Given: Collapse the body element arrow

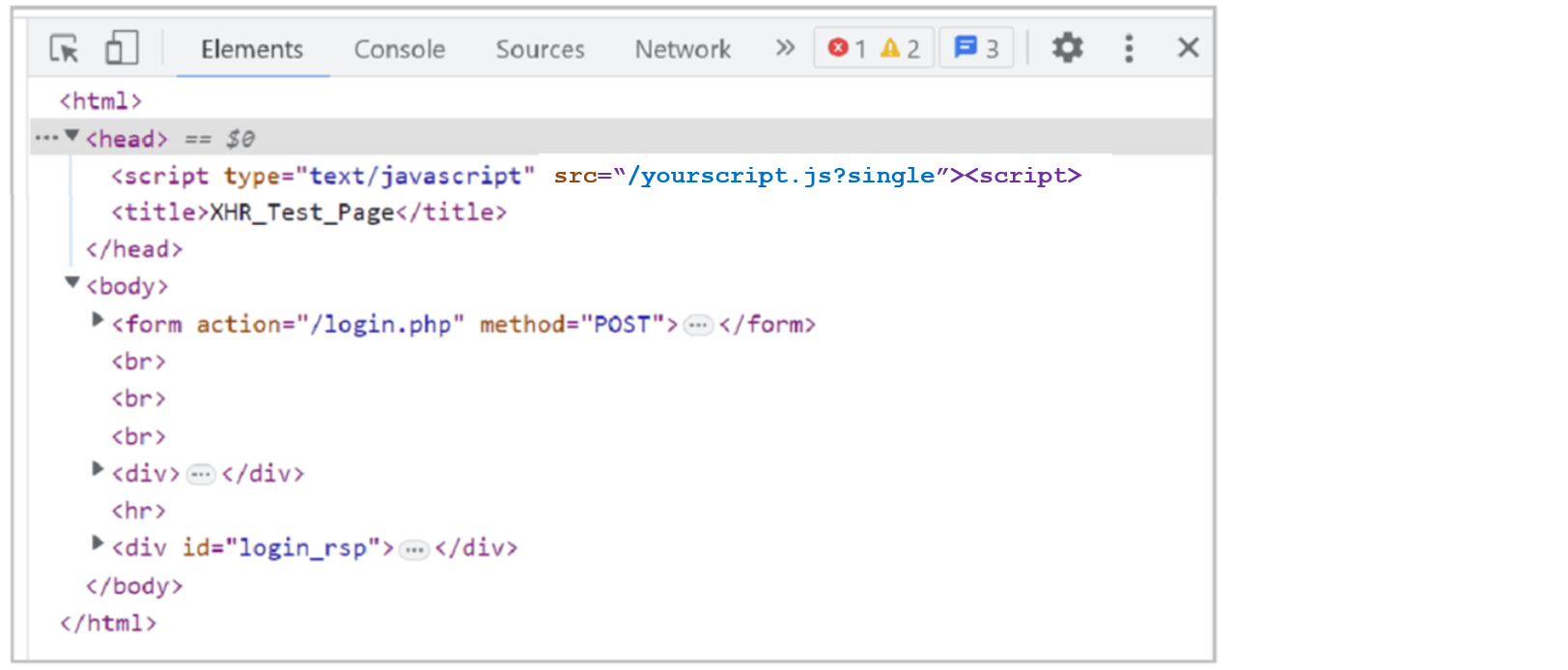Looking at the screenshot, I should coord(72,283).
